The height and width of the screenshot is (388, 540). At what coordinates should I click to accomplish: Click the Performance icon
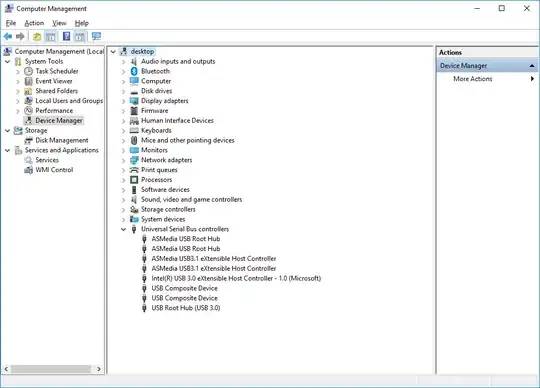(x=29, y=111)
